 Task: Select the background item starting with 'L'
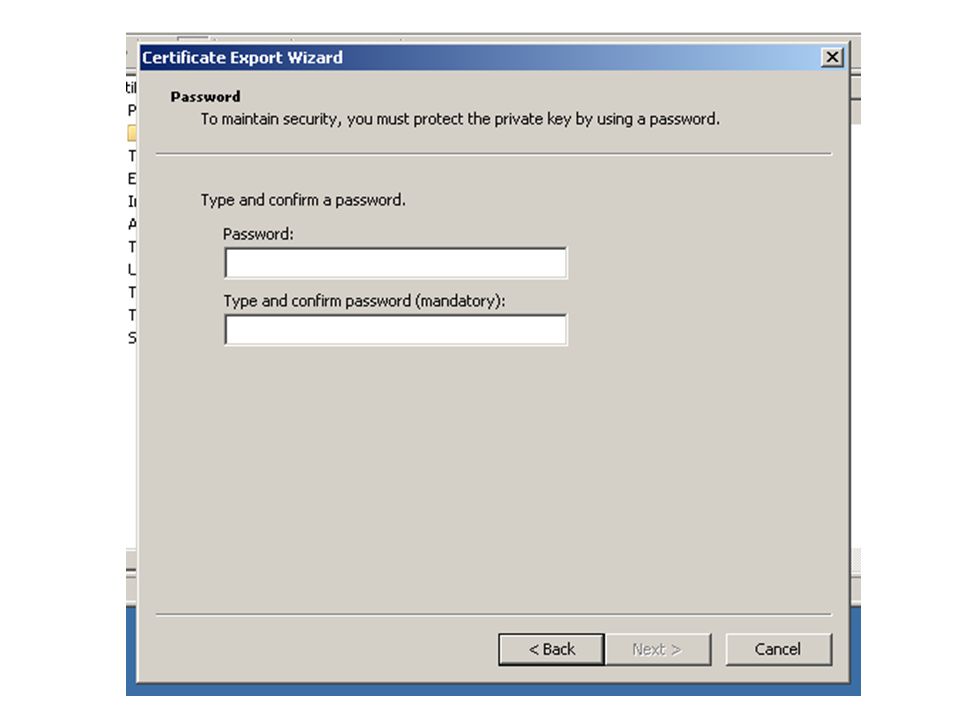pyautogui.click(x=132, y=269)
